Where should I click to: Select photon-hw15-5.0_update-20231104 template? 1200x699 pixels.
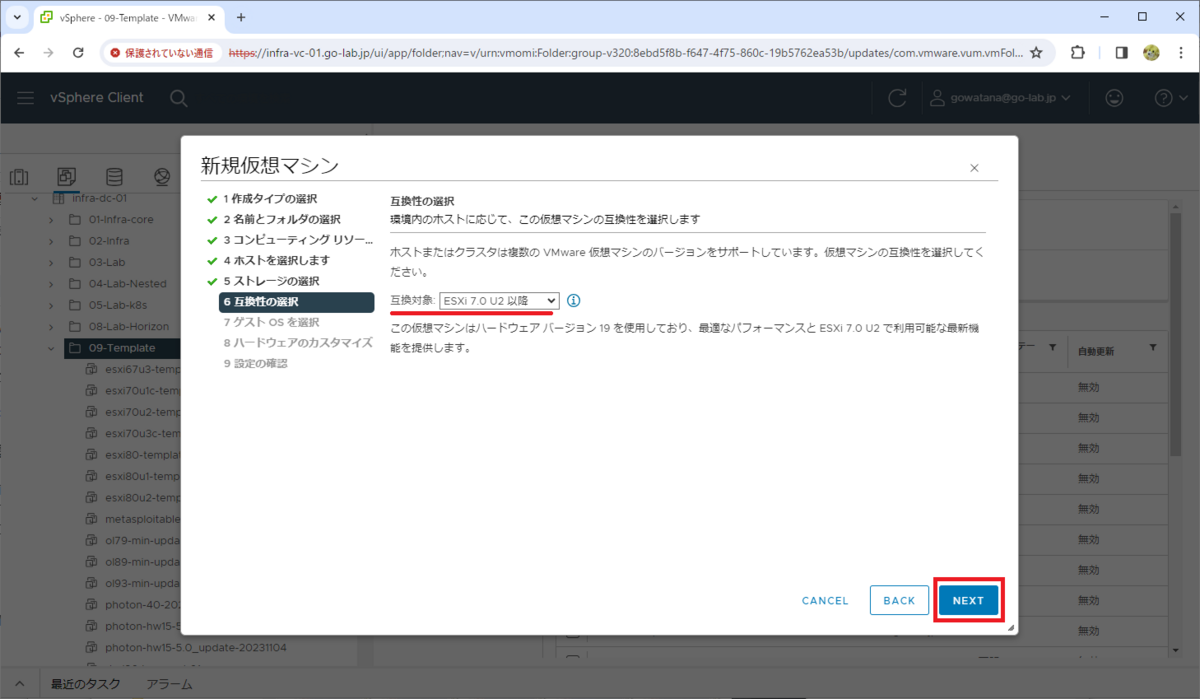pyautogui.click(x=195, y=649)
